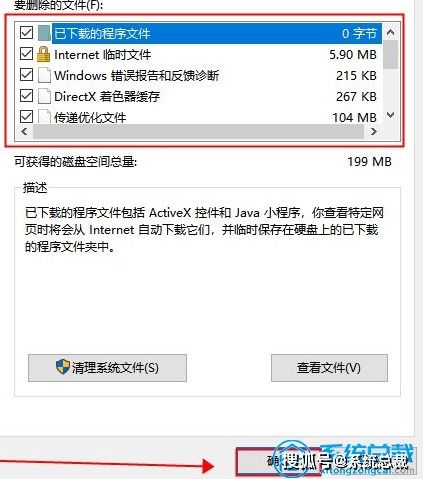Click the lock icon beside Internet 临时文件
This screenshot has height=479, width=423.
(x=44, y=54)
